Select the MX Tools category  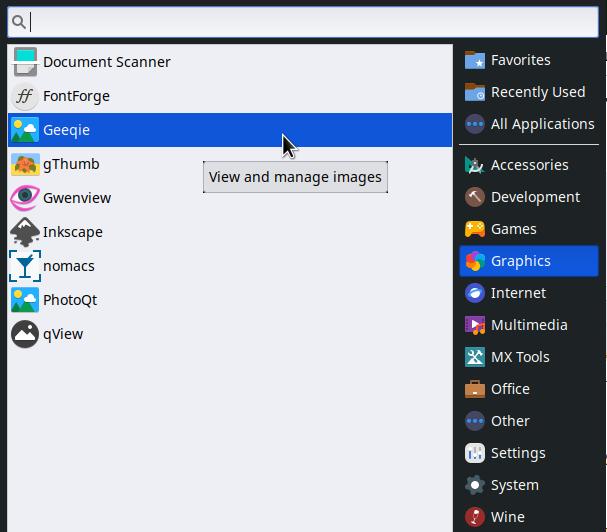coord(519,357)
